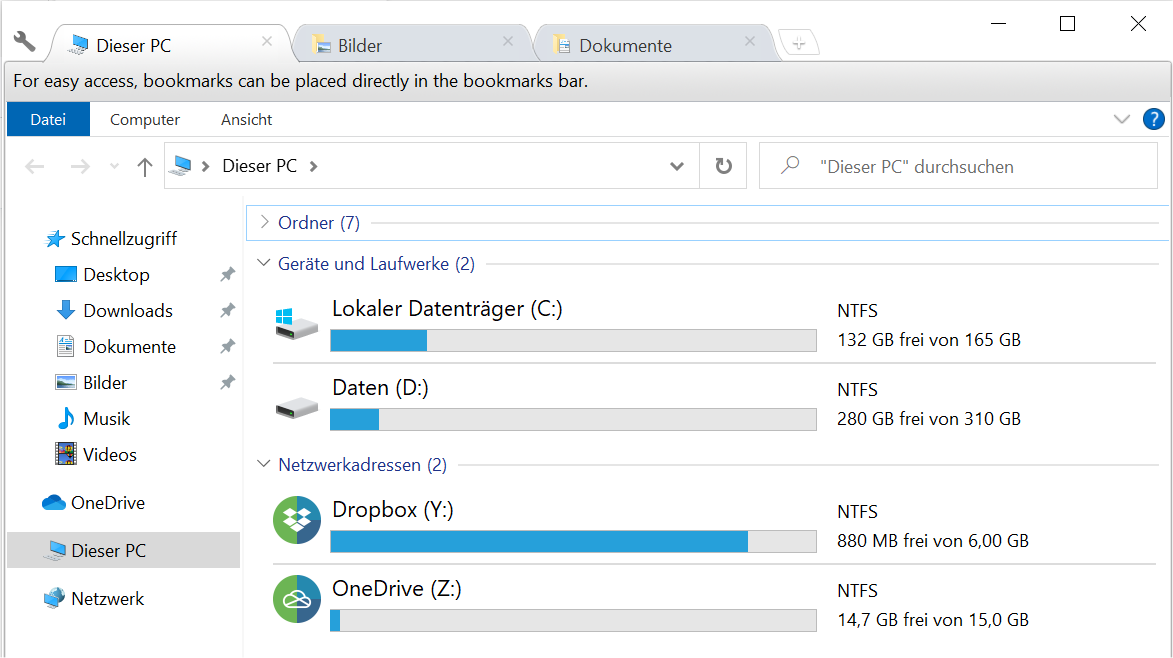This screenshot has height=658, width=1173.
Task: Click the pin icon next to Downloads
Action: pyautogui.click(x=227, y=310)
